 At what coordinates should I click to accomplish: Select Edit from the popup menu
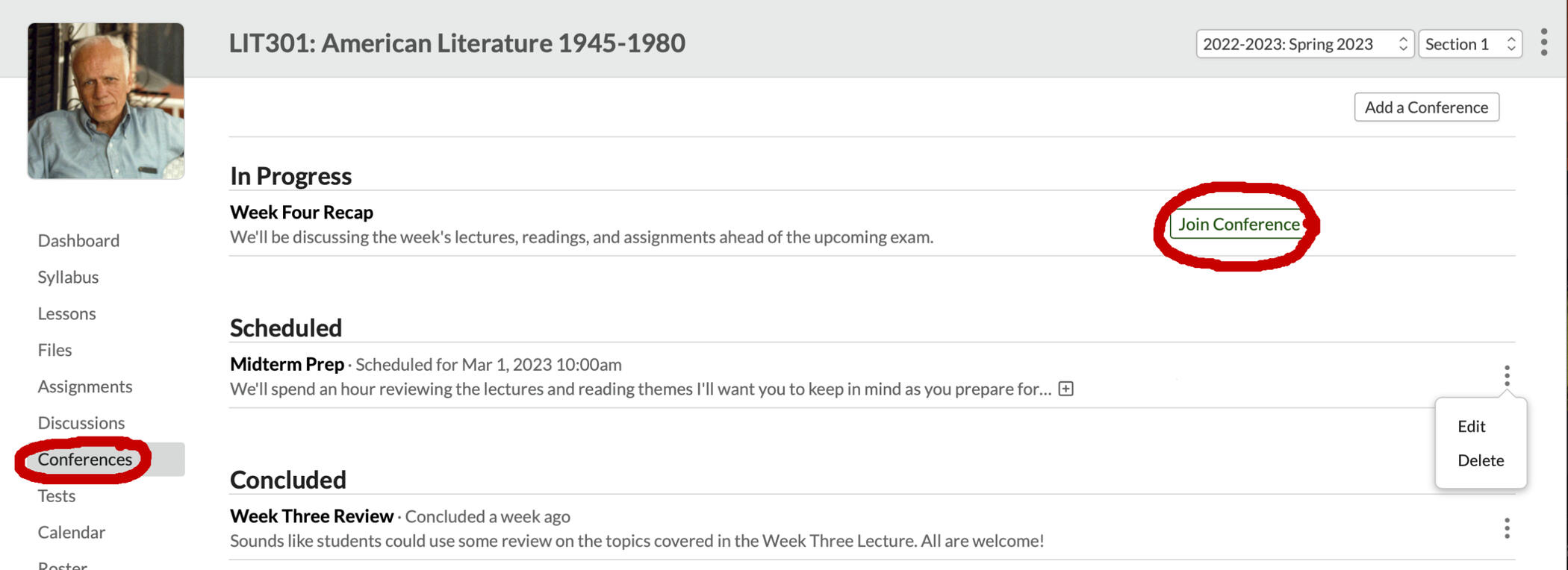[1472, 427]
